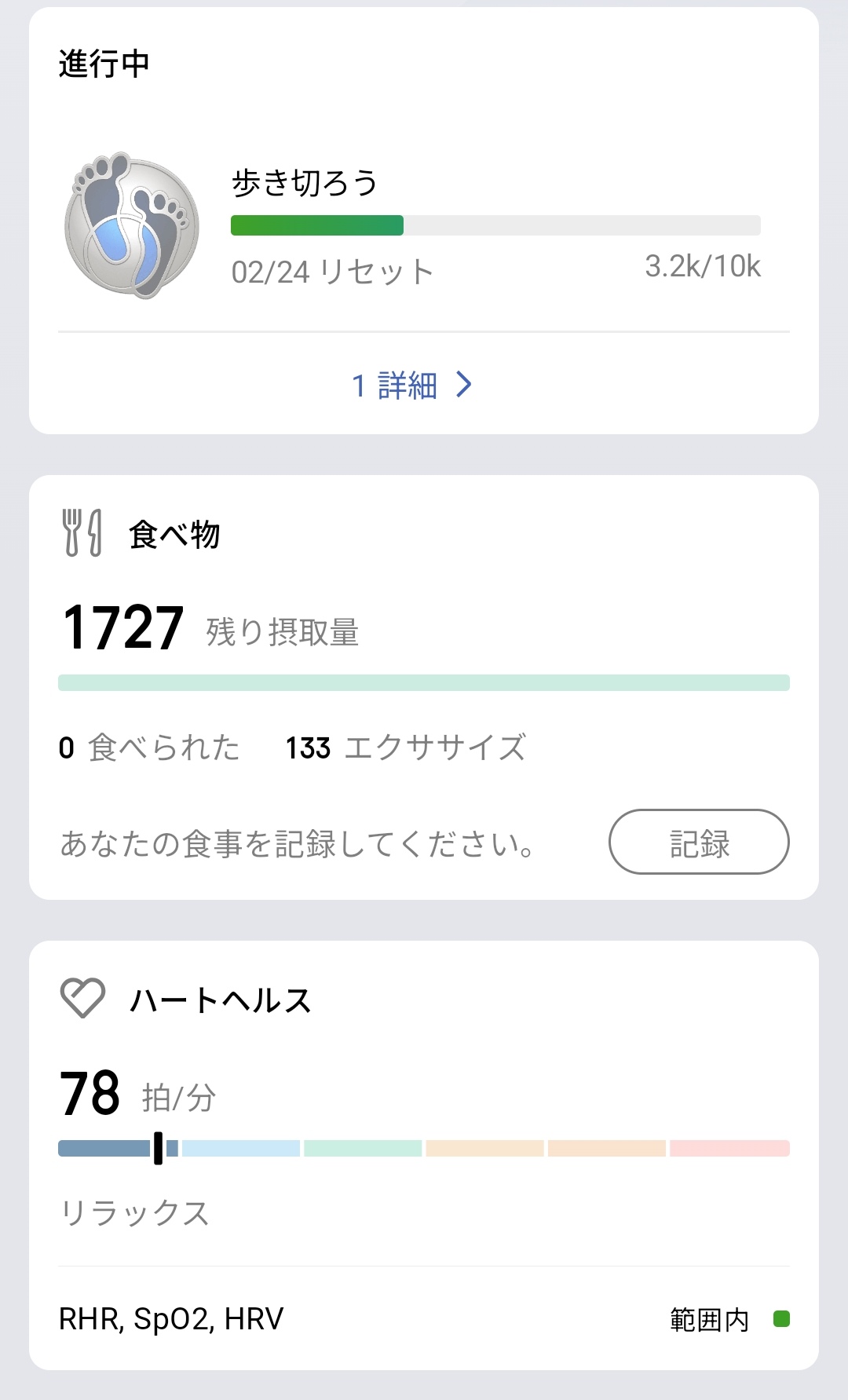Open the 食べ物 section title
Image resolution: width=848 pixels, height=1400 pixels.
[174, 534]
